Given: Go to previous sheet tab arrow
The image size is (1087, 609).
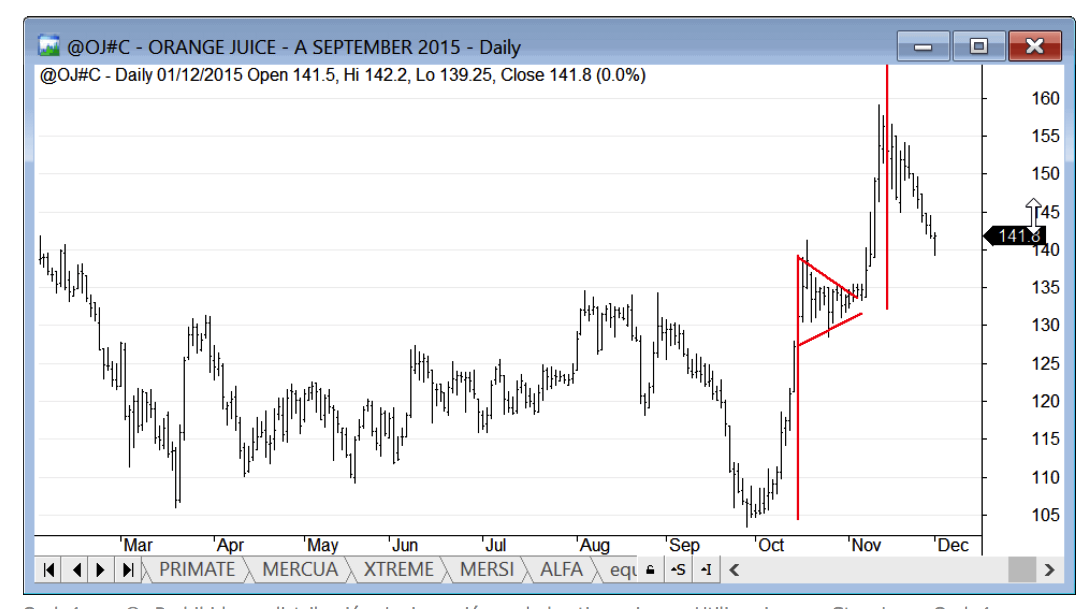Looking at the screenshot, I should coord(76,570).
